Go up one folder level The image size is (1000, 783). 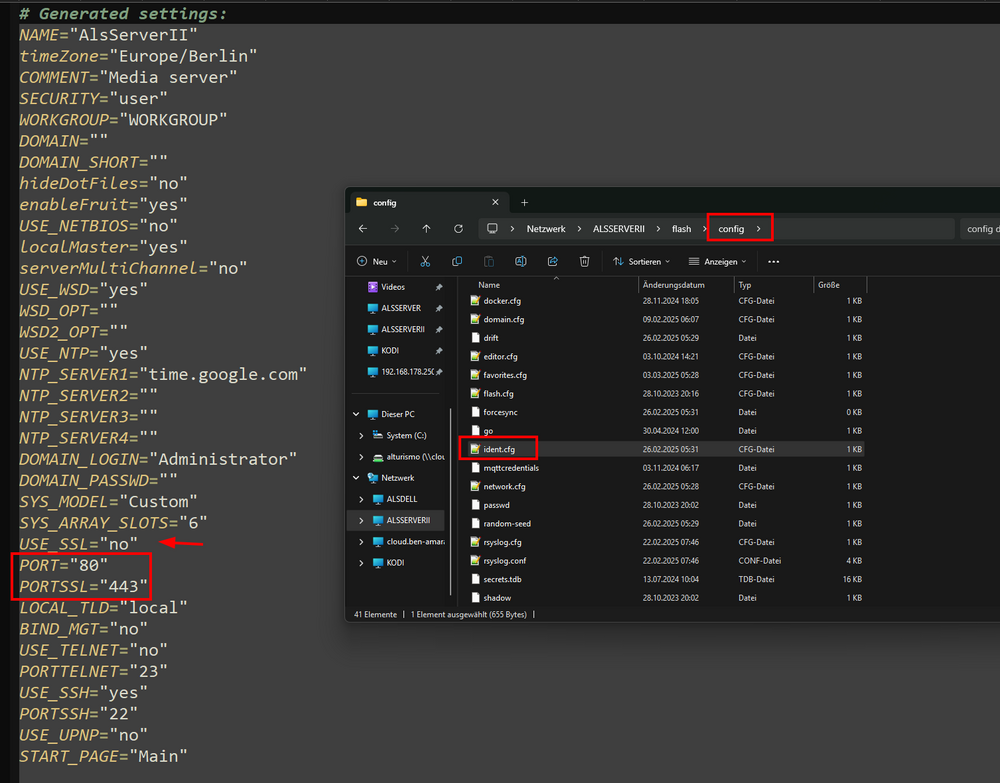click(426, 229)
